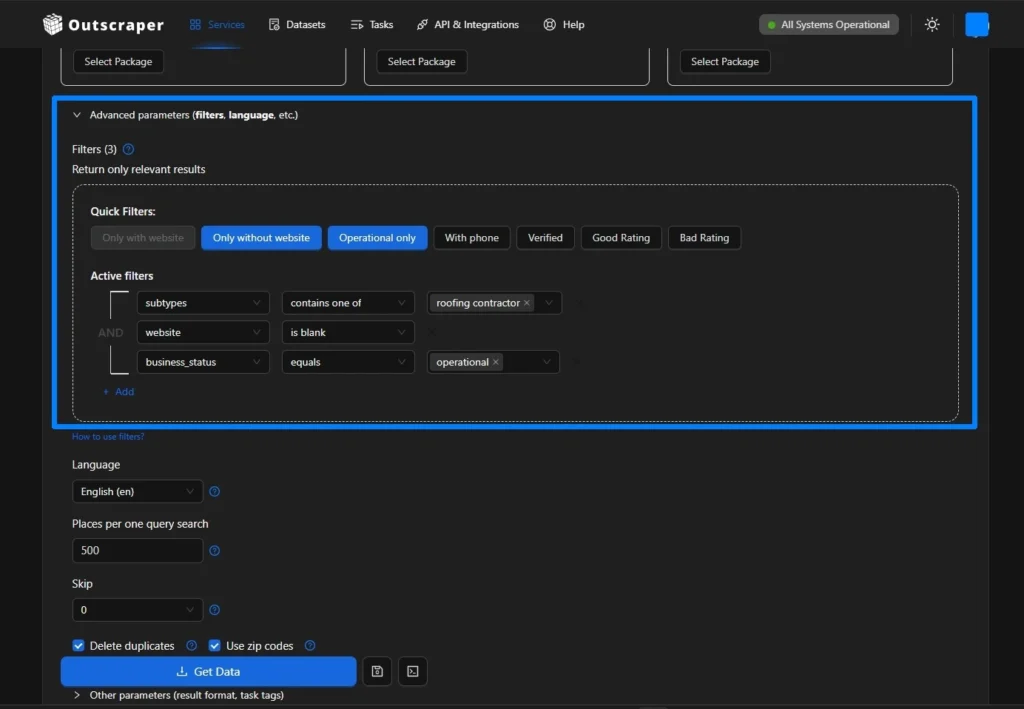This screenshot has width=1024, height=709.
Task: Open the Tasks menu
Action: click(372, 24)
